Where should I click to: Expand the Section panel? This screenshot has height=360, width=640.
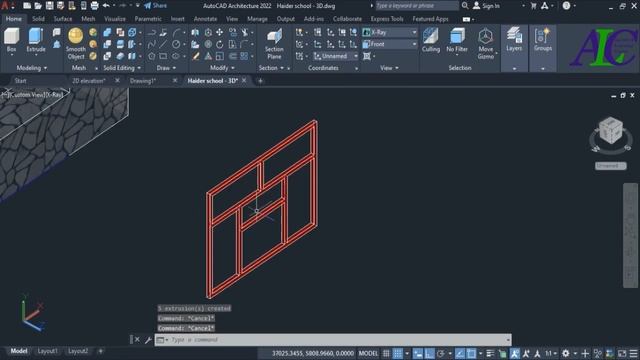click(271, 68)
